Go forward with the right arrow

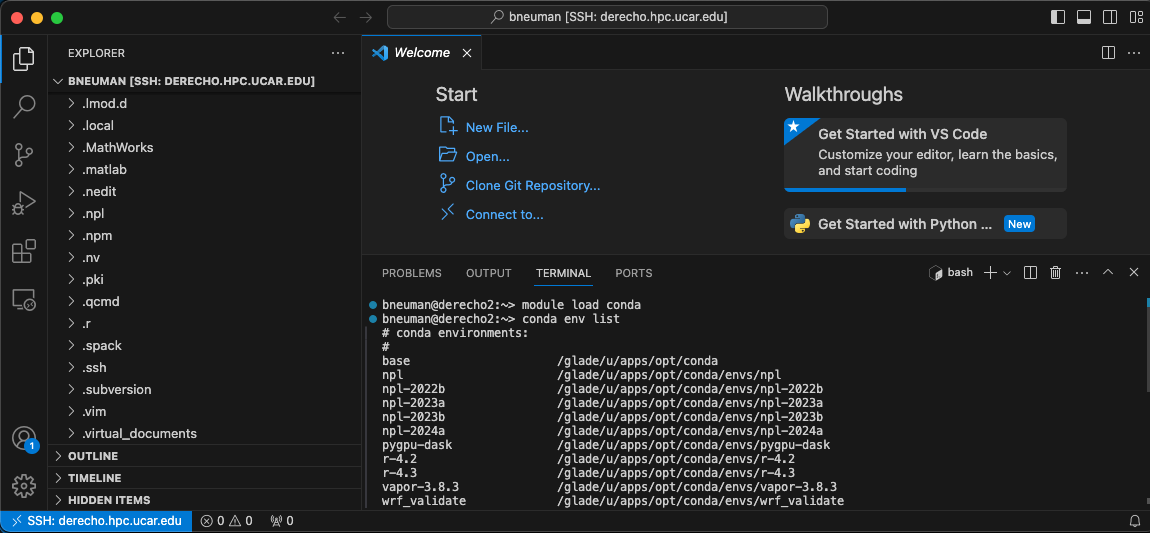point(365,17)
